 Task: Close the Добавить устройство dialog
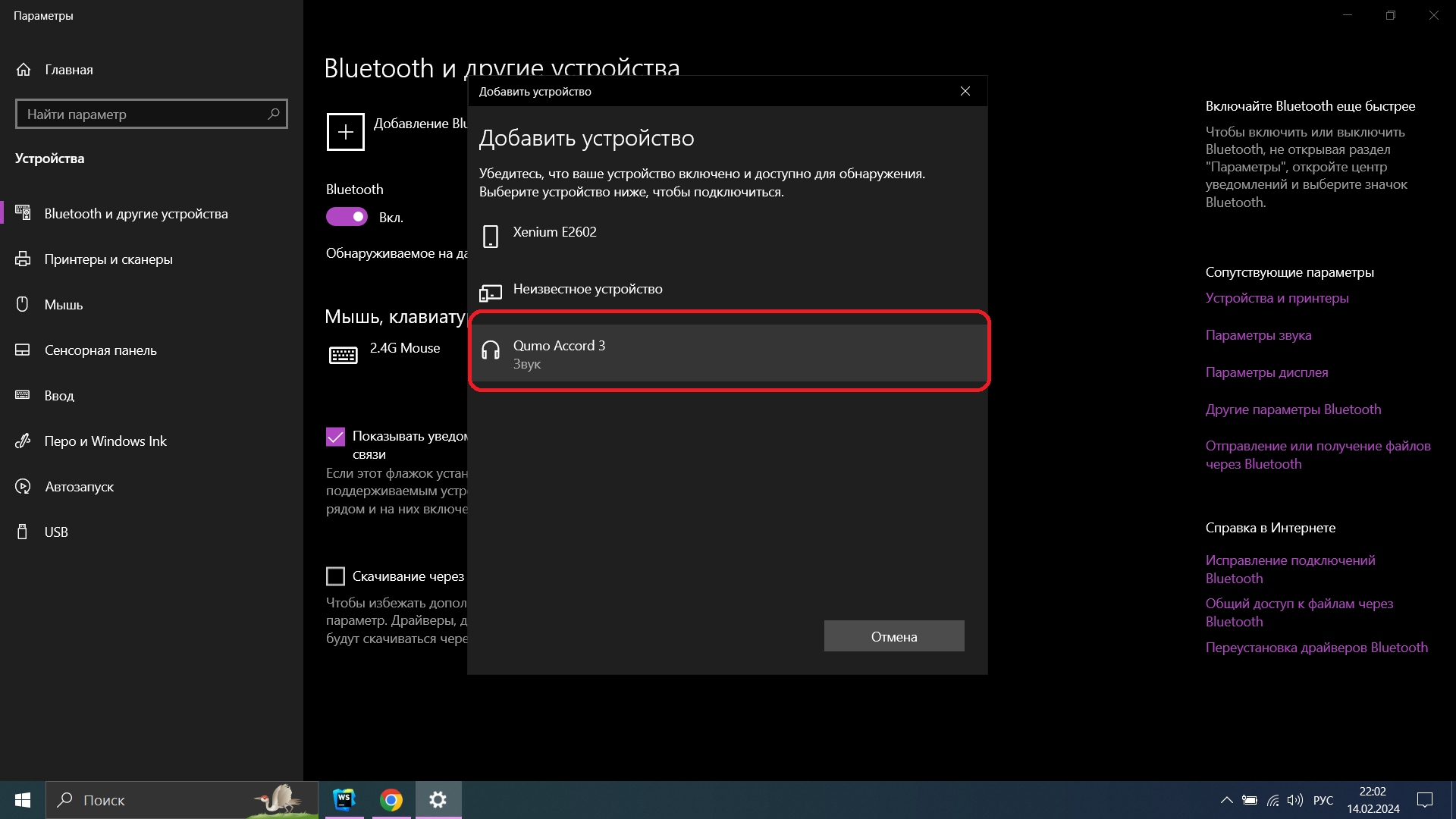pos(965,91)
